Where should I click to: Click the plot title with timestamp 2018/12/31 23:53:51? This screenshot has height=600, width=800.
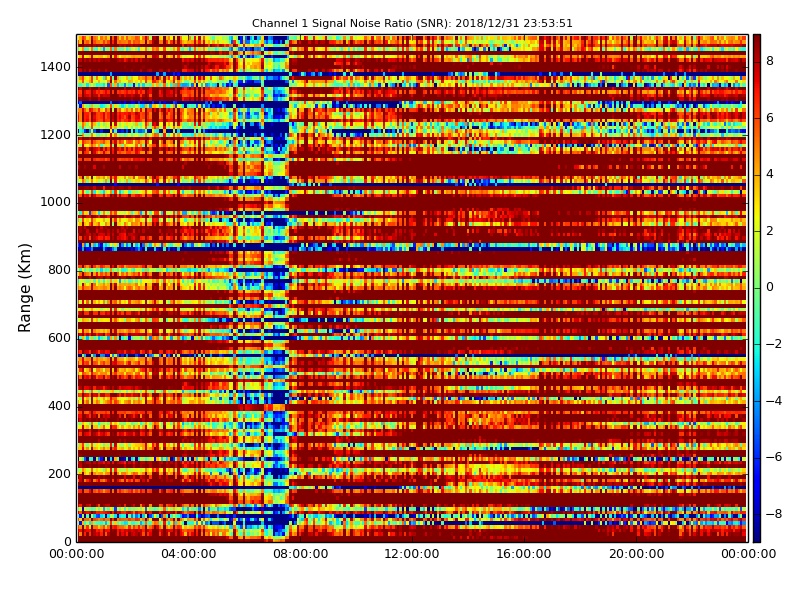pyautogui.click(x=412, y=23)
